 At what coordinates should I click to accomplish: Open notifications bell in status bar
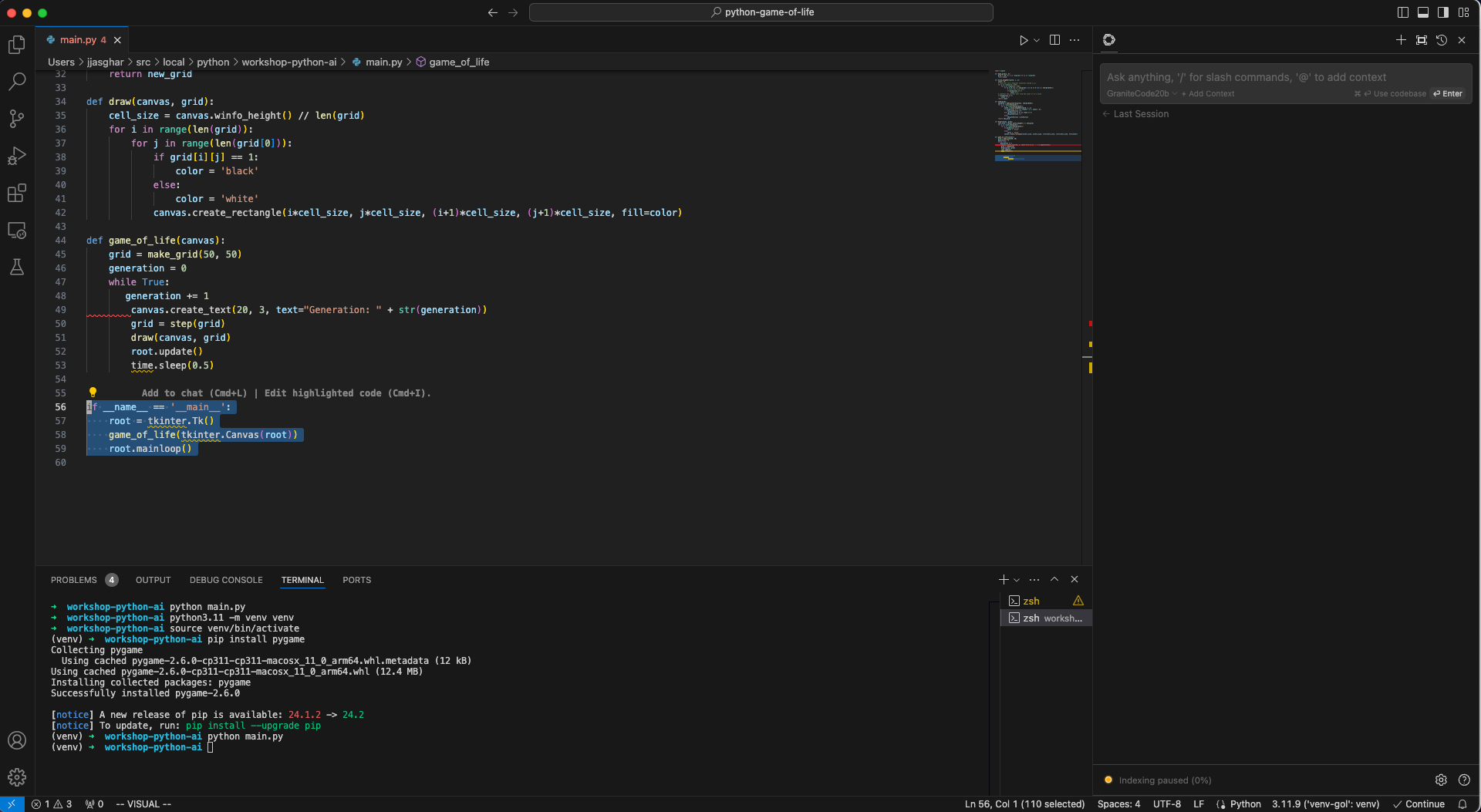click(1462, 804)
